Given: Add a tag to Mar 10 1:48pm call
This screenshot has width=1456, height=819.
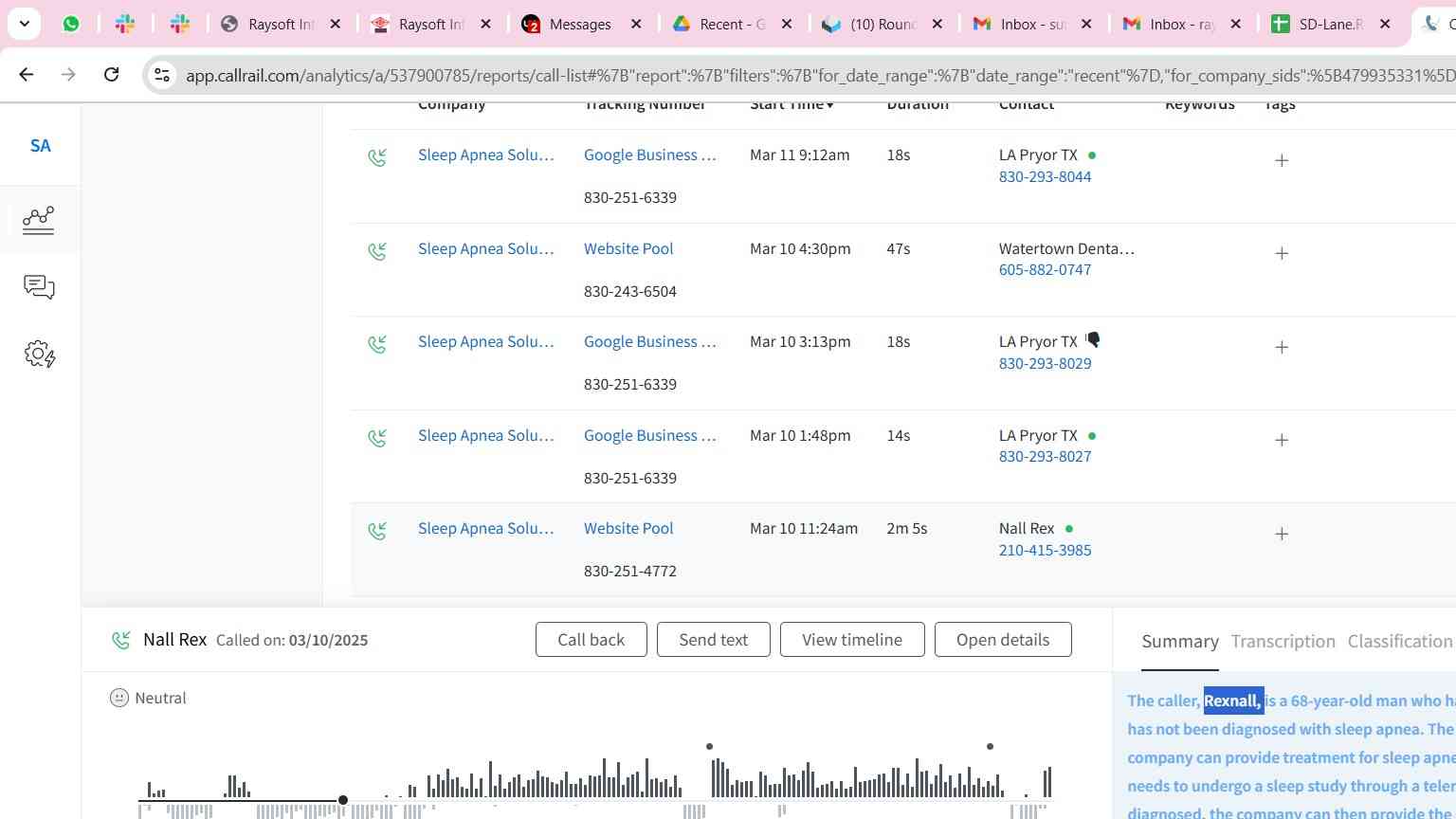Looking at the screenshot, I should click(x=1282, y=440).
